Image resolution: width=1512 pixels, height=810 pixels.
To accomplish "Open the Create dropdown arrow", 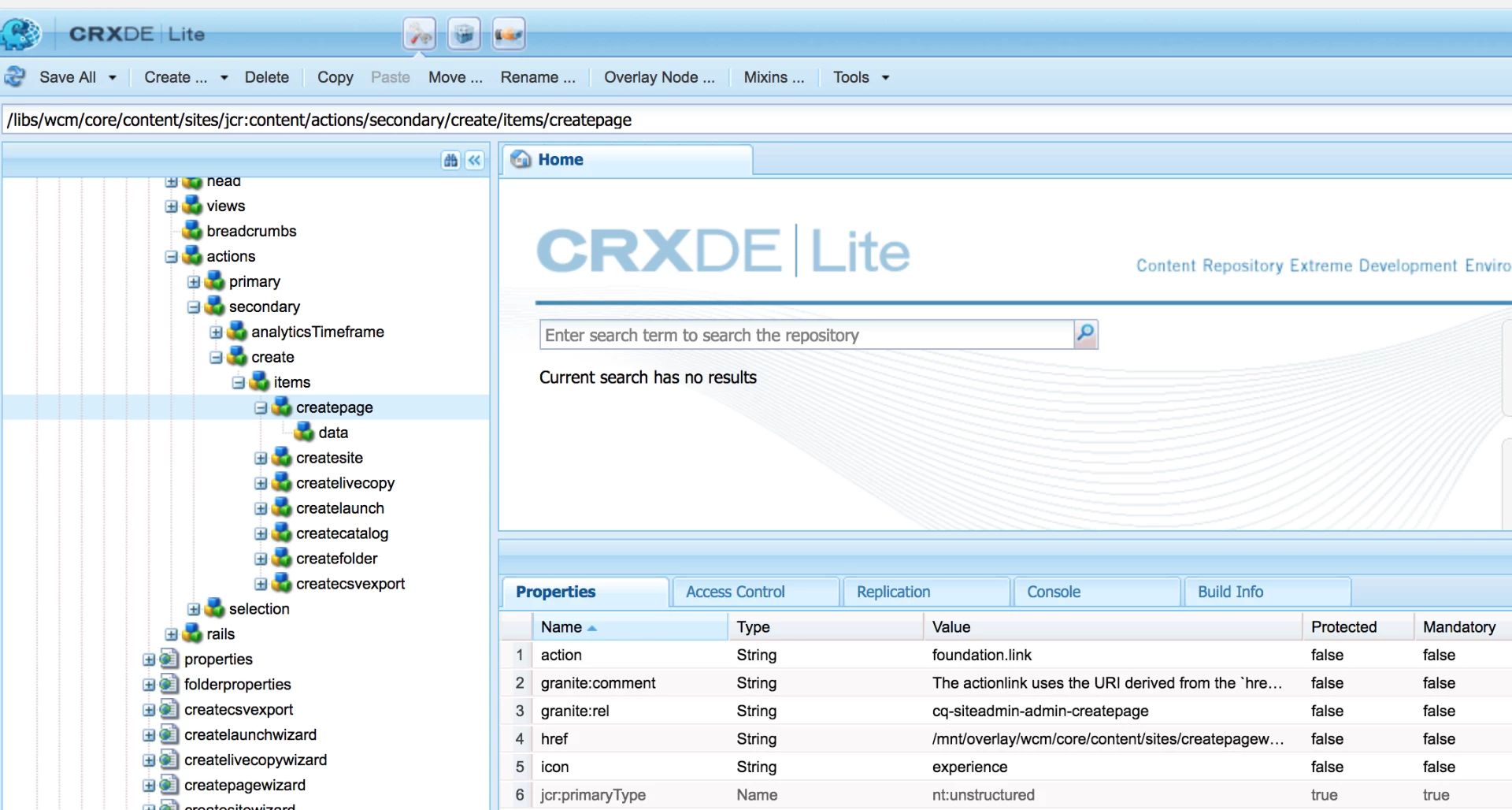I will click(224, 77).
